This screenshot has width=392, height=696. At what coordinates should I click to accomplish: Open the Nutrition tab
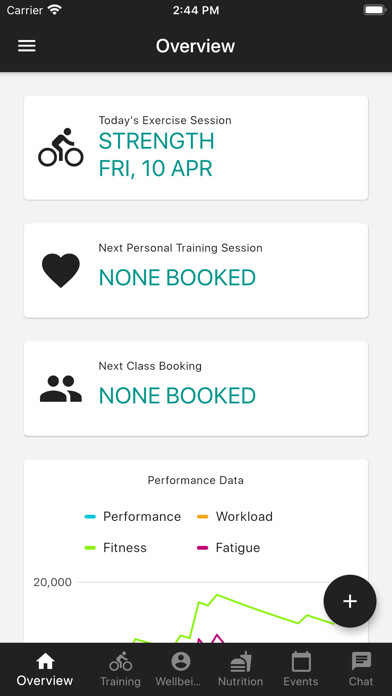[240, 669]
